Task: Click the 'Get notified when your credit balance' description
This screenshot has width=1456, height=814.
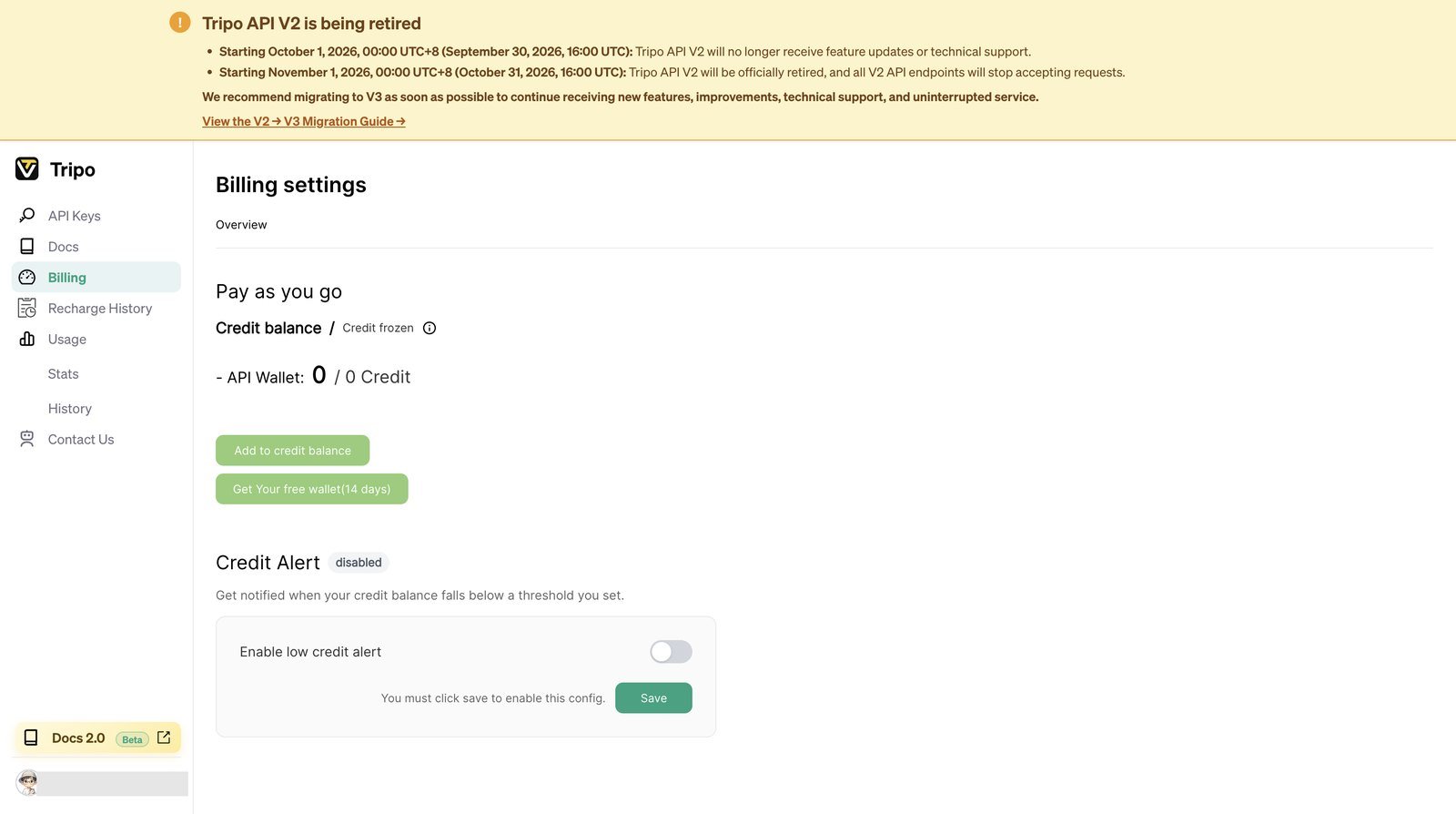Action: point(420,595)
